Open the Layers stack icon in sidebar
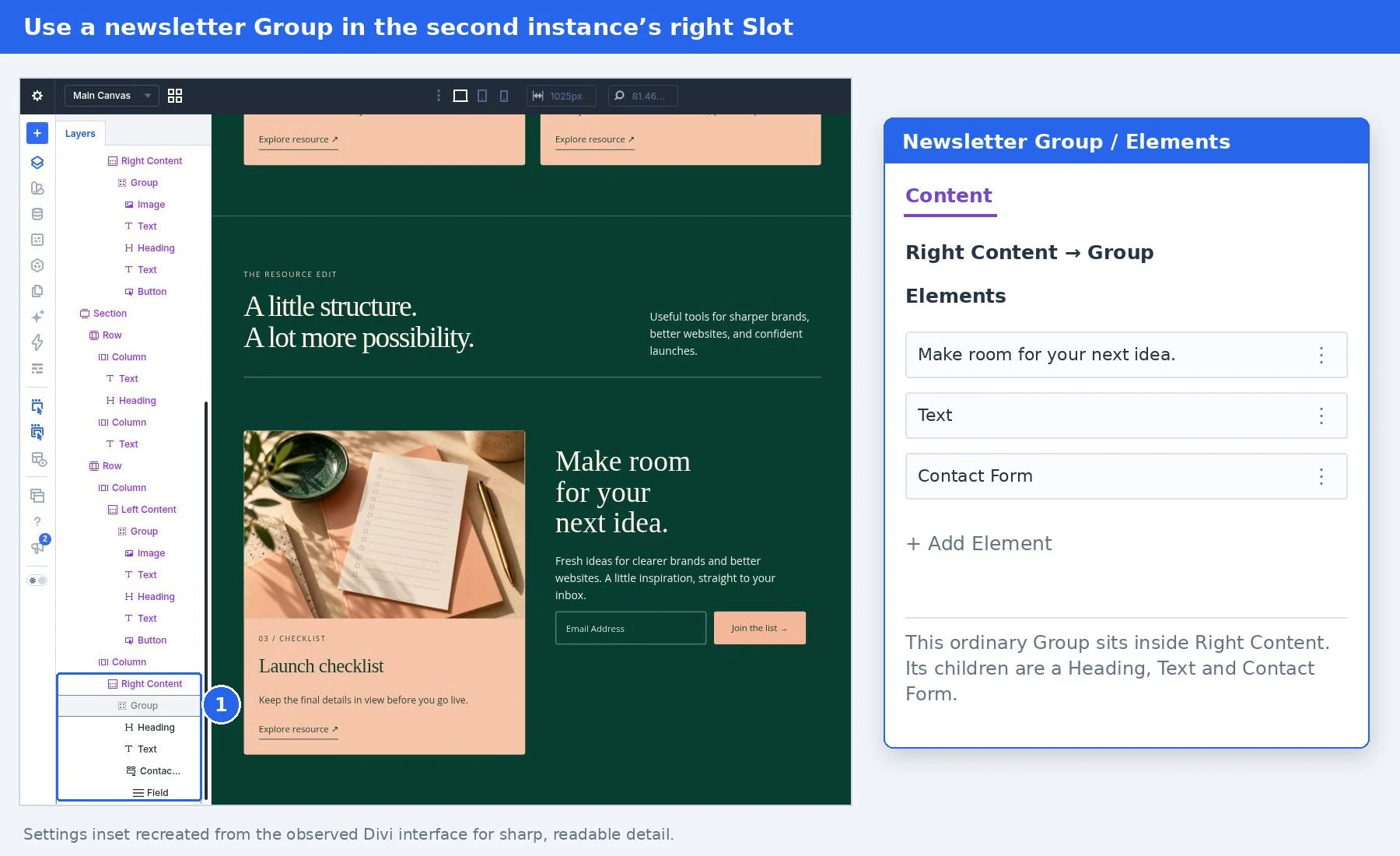Image resolution: width=1400 pixels, height=856 pixels. tap(37, 163)
